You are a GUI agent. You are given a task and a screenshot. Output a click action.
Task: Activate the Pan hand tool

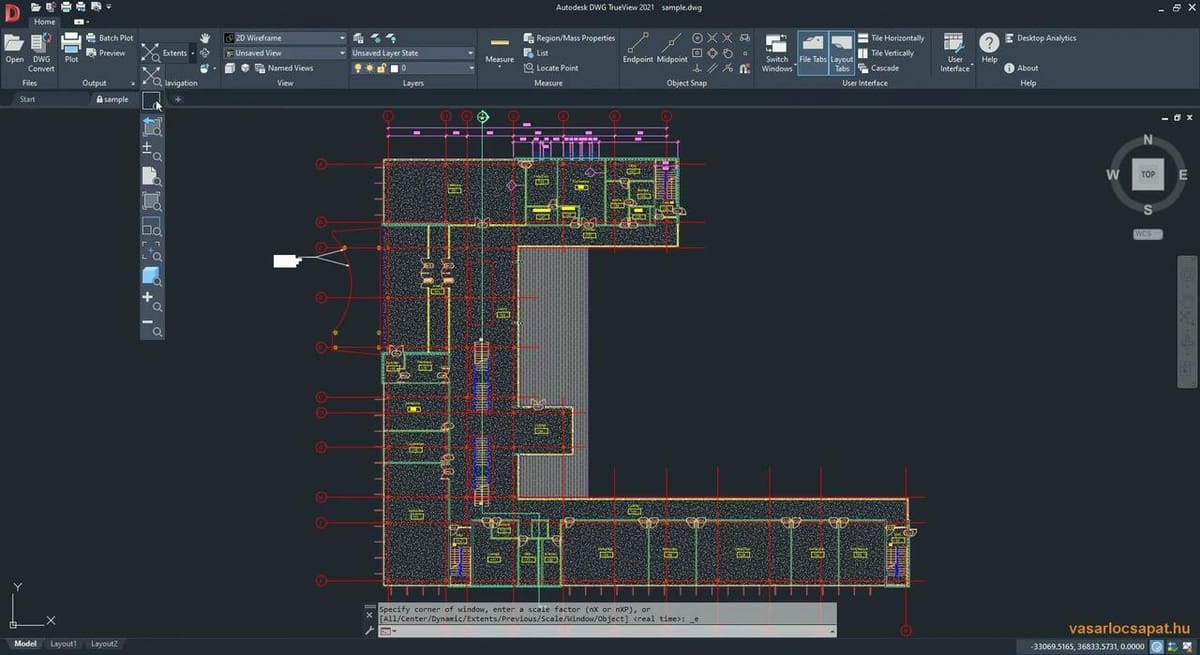point(205,38)
